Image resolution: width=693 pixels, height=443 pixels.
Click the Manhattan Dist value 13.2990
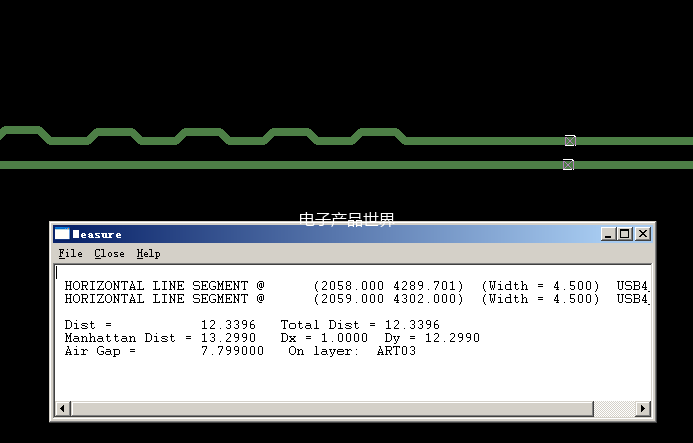click(x=228, y=338)
